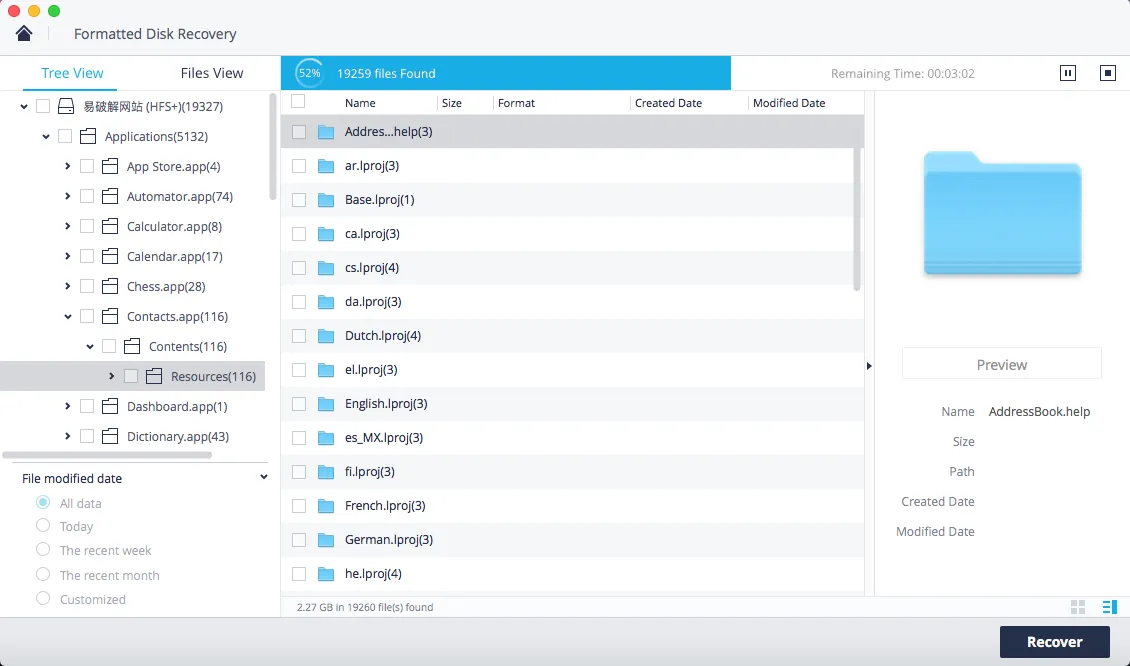This screenshot has height=666, width=1130.
Task: Collapse Contents(116) tree node
Action: click(90, 347)
